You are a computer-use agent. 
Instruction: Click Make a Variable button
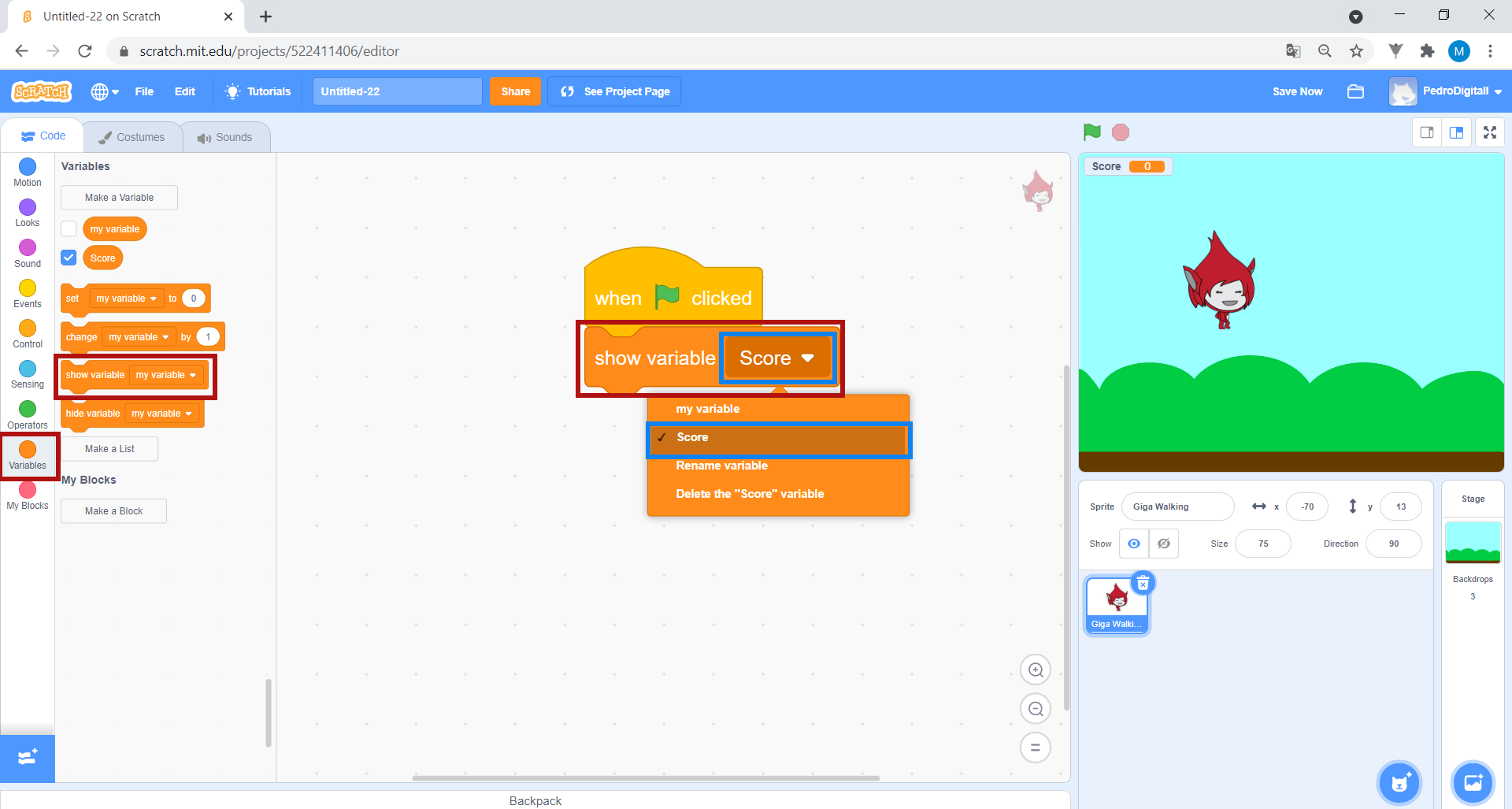tap(119, 198)
